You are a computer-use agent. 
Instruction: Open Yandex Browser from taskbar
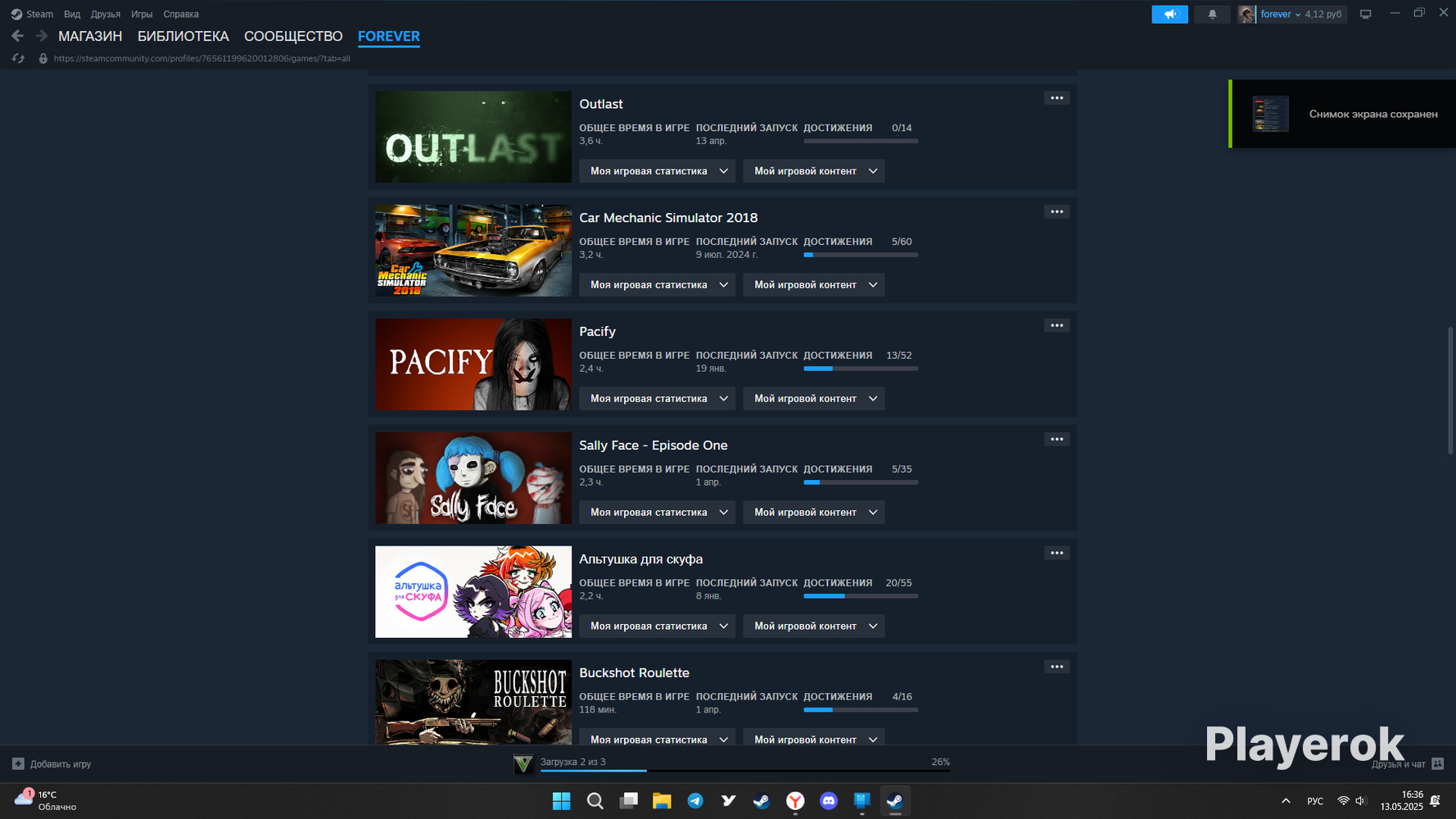(x=795, y=801)
